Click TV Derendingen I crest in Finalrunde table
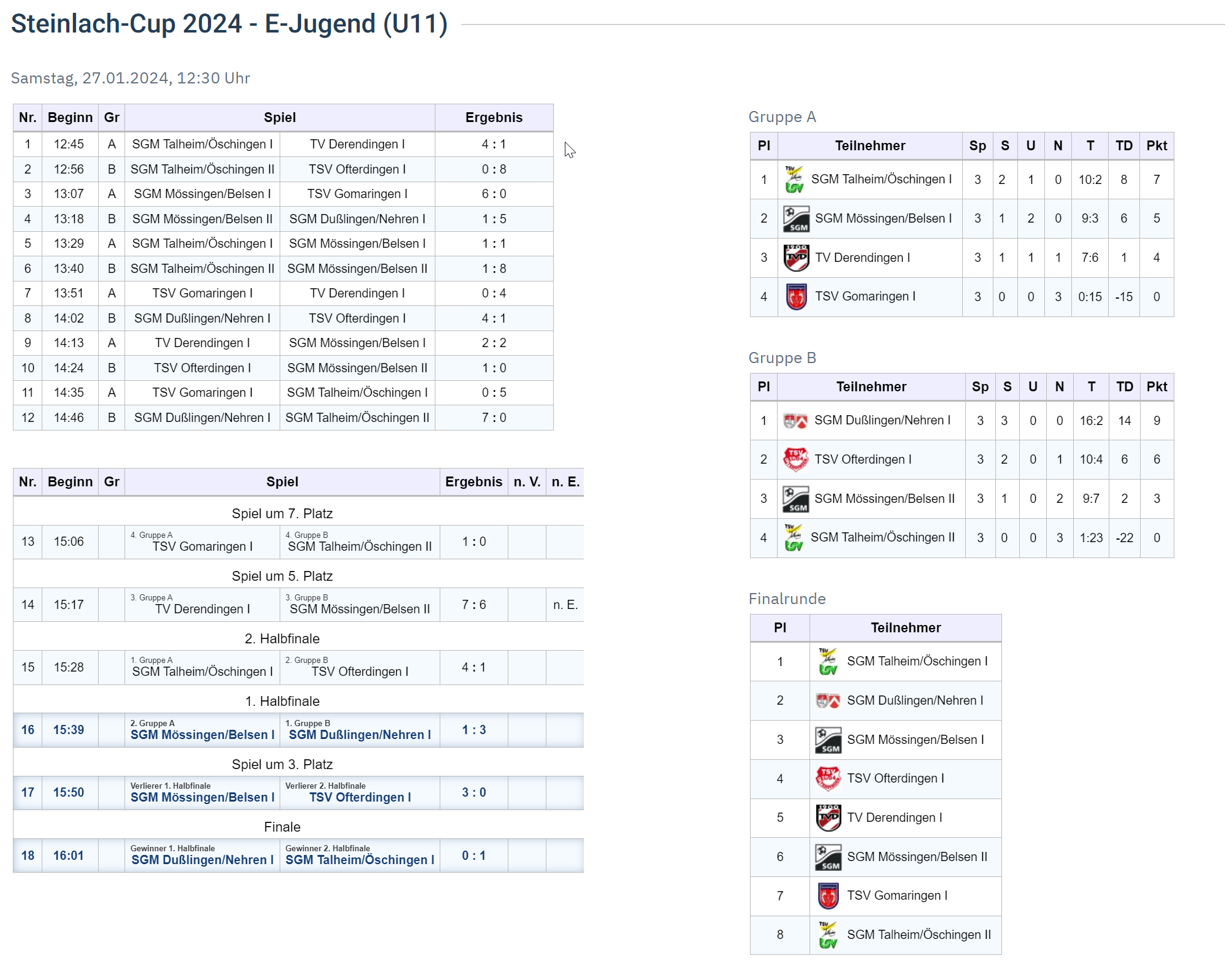This screenshot has height=969, width=1232. point(828,818)
